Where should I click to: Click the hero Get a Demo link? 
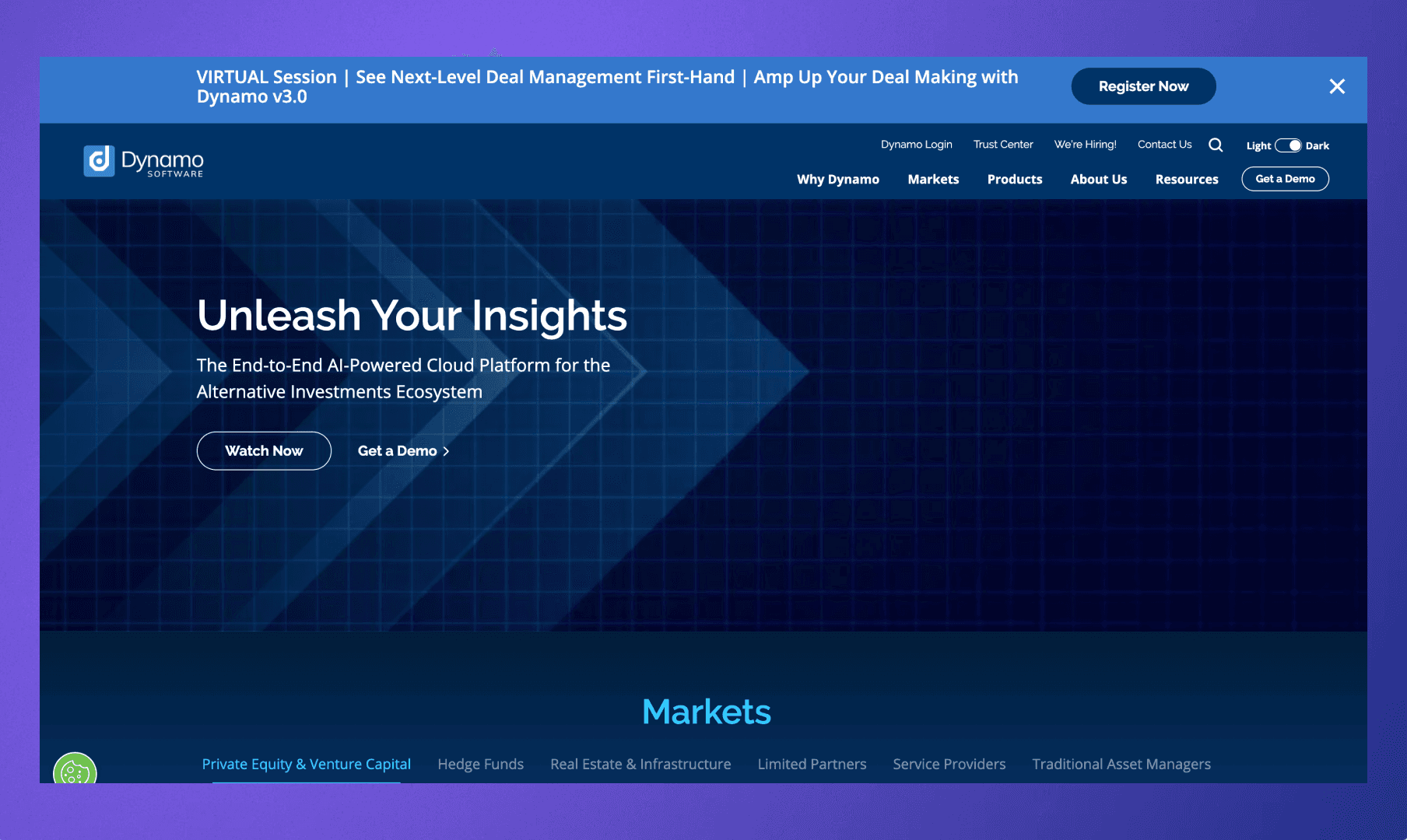403,451
